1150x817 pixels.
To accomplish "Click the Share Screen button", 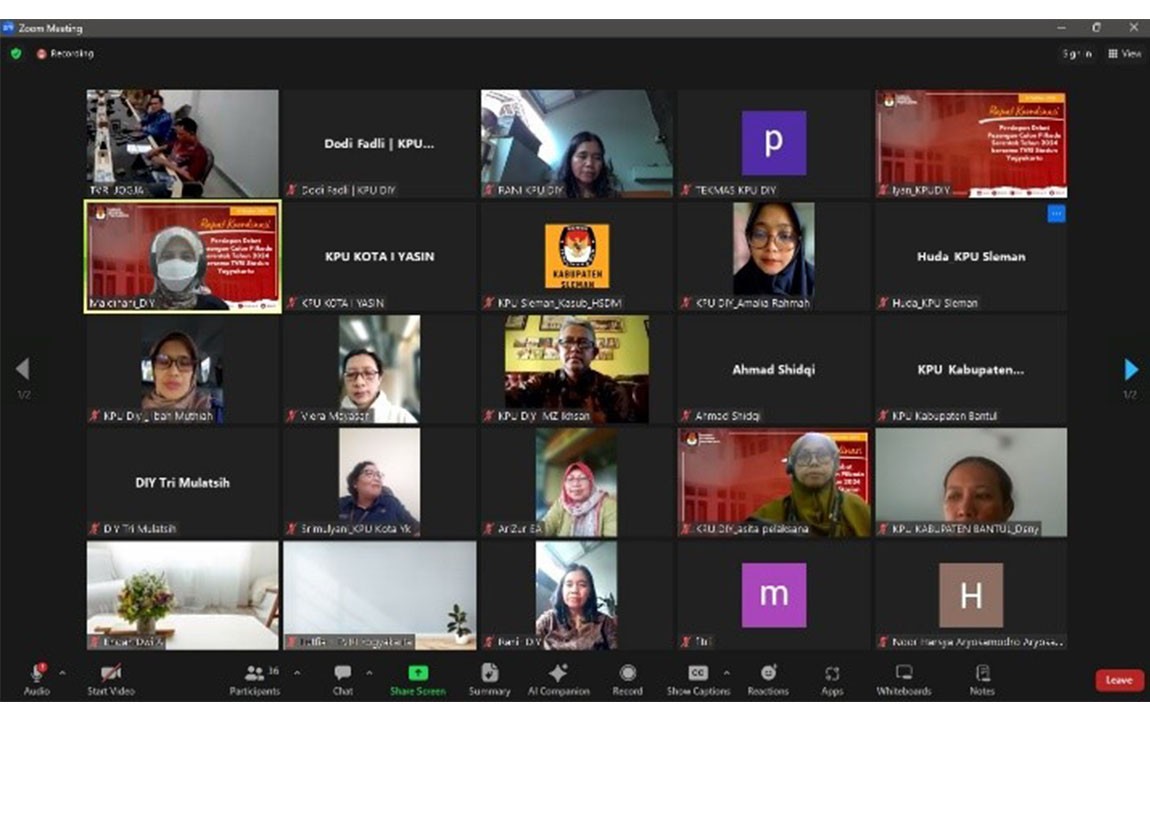I will pyautogui.click(x=417, y=679).
